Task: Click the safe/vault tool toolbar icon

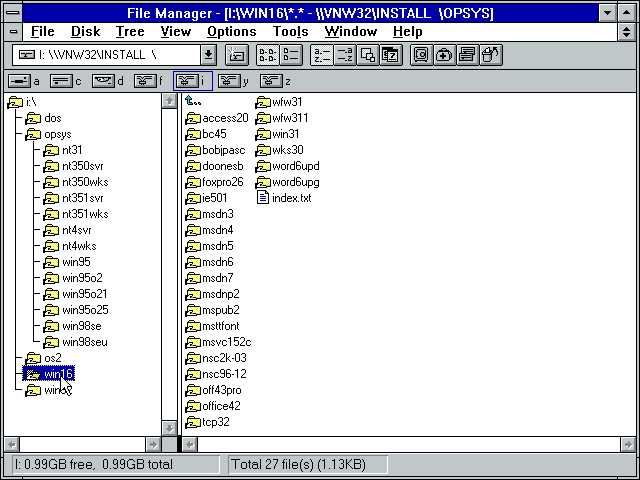Action: point(422,55)
